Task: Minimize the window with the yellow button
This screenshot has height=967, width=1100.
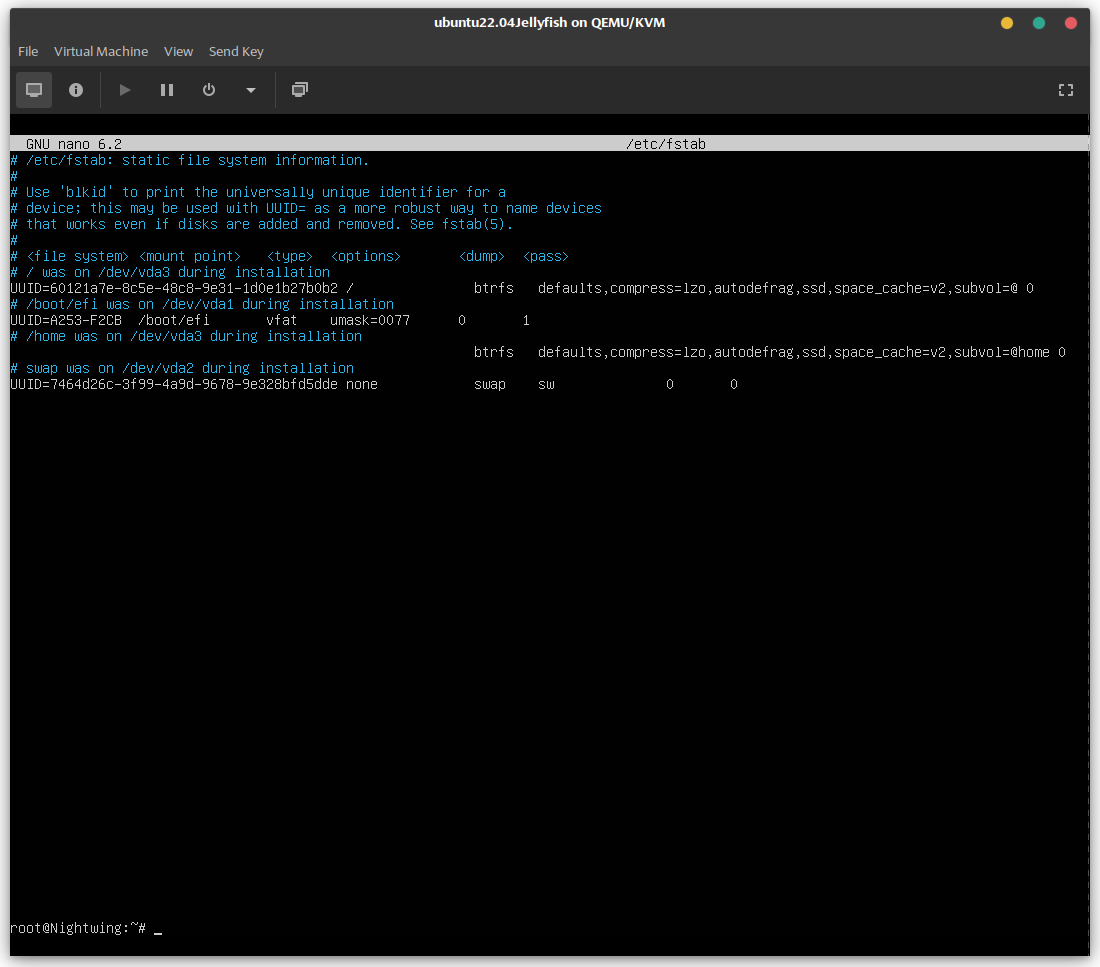Action: coord(1007,22)
